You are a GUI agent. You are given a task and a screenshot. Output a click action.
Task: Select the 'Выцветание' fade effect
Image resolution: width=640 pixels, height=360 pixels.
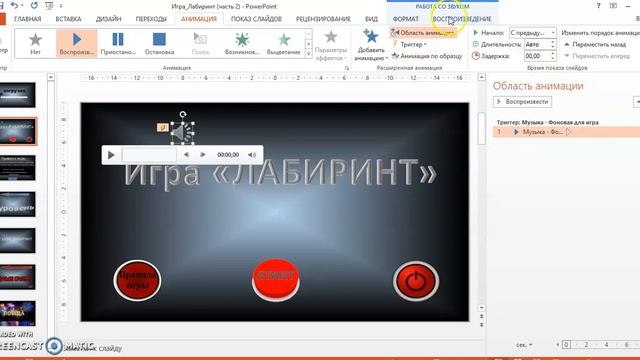[x=284, y=43]
